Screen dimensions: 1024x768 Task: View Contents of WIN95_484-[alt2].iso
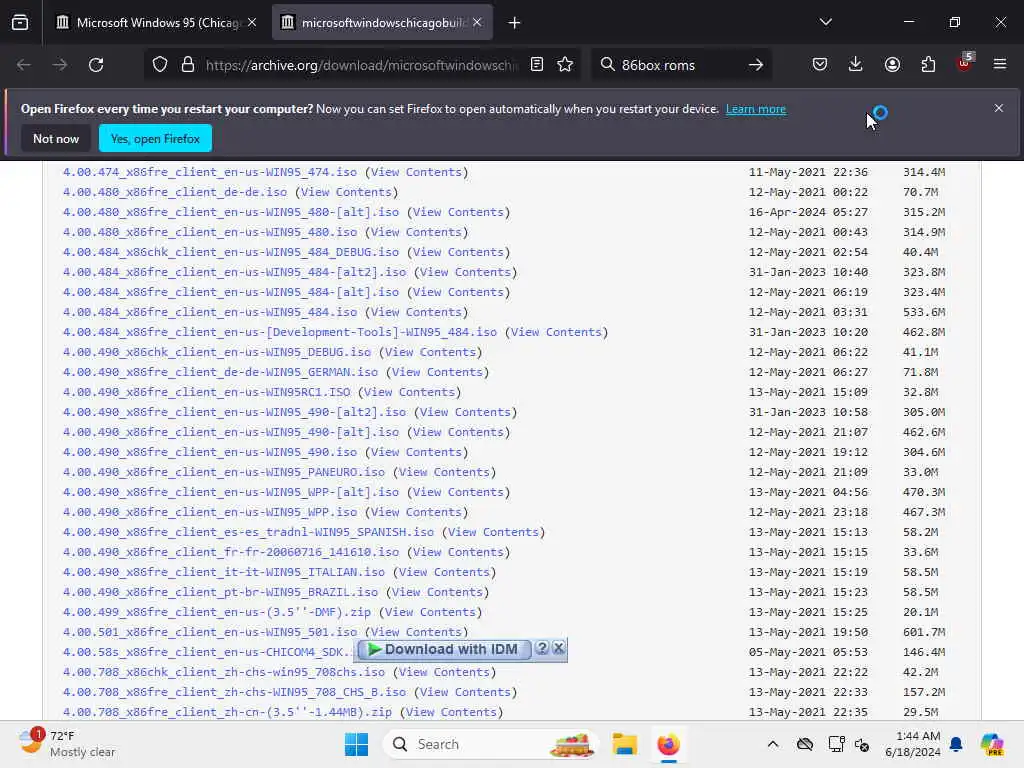click(x=465, y=272)
